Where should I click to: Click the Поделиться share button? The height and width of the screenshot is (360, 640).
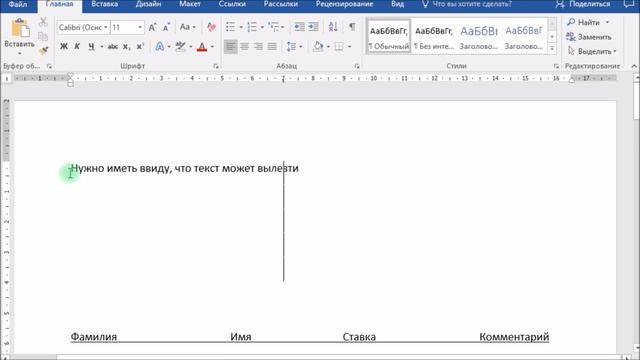click(583, 4)
